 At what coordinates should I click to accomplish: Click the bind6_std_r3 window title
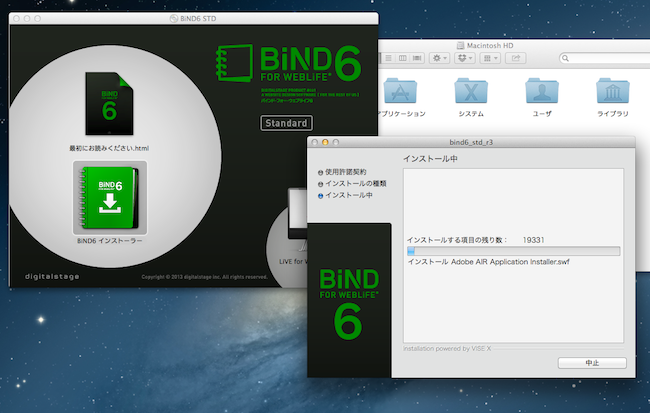[x=471, y=142]
